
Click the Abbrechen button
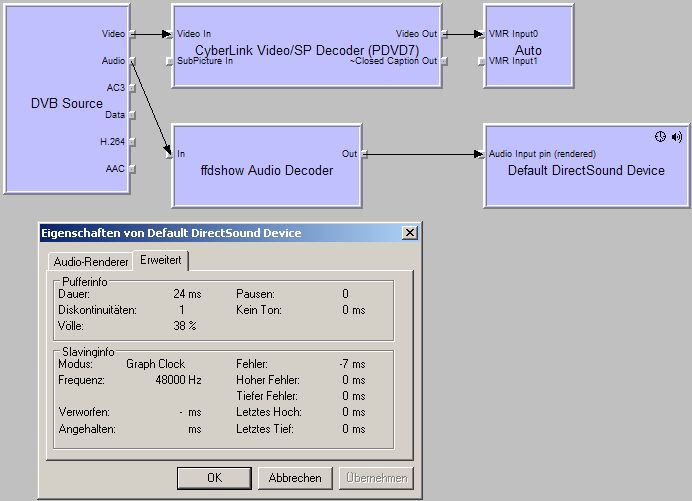(295, 478)
